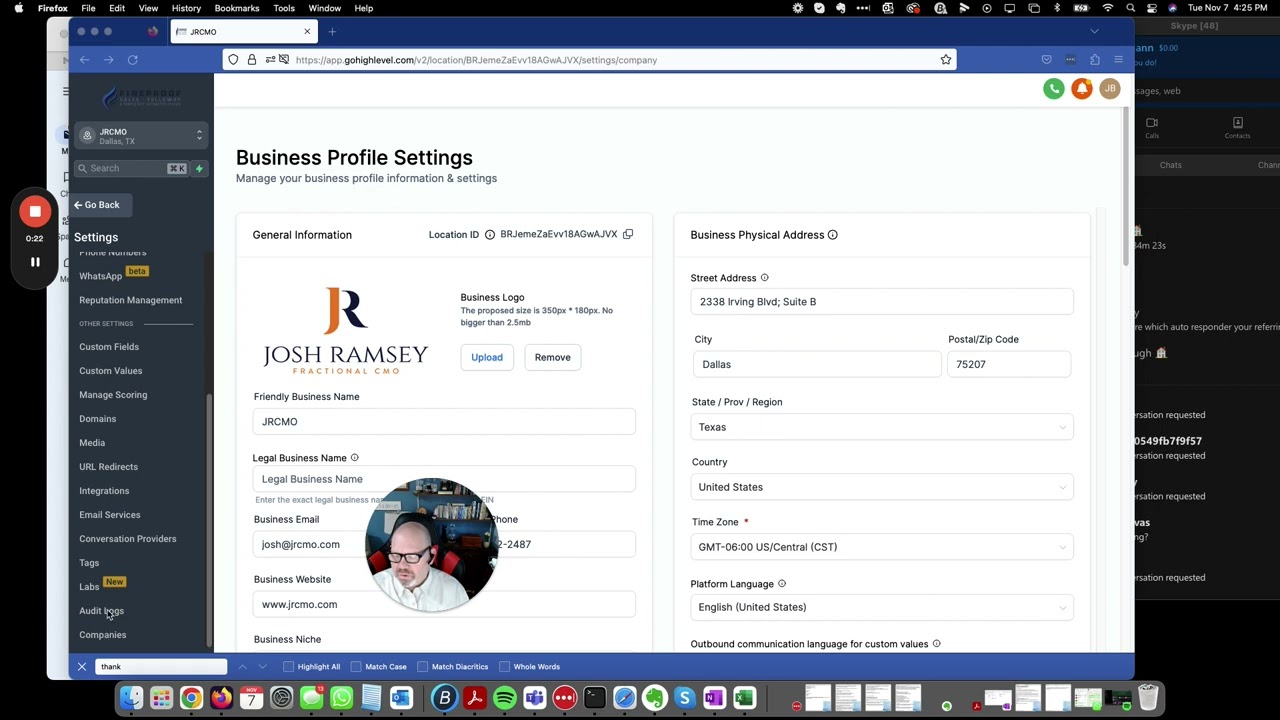Viewport: 1280px width, 720px height.
Task: Copy the Location ID to clipboard
Action: 628,234
